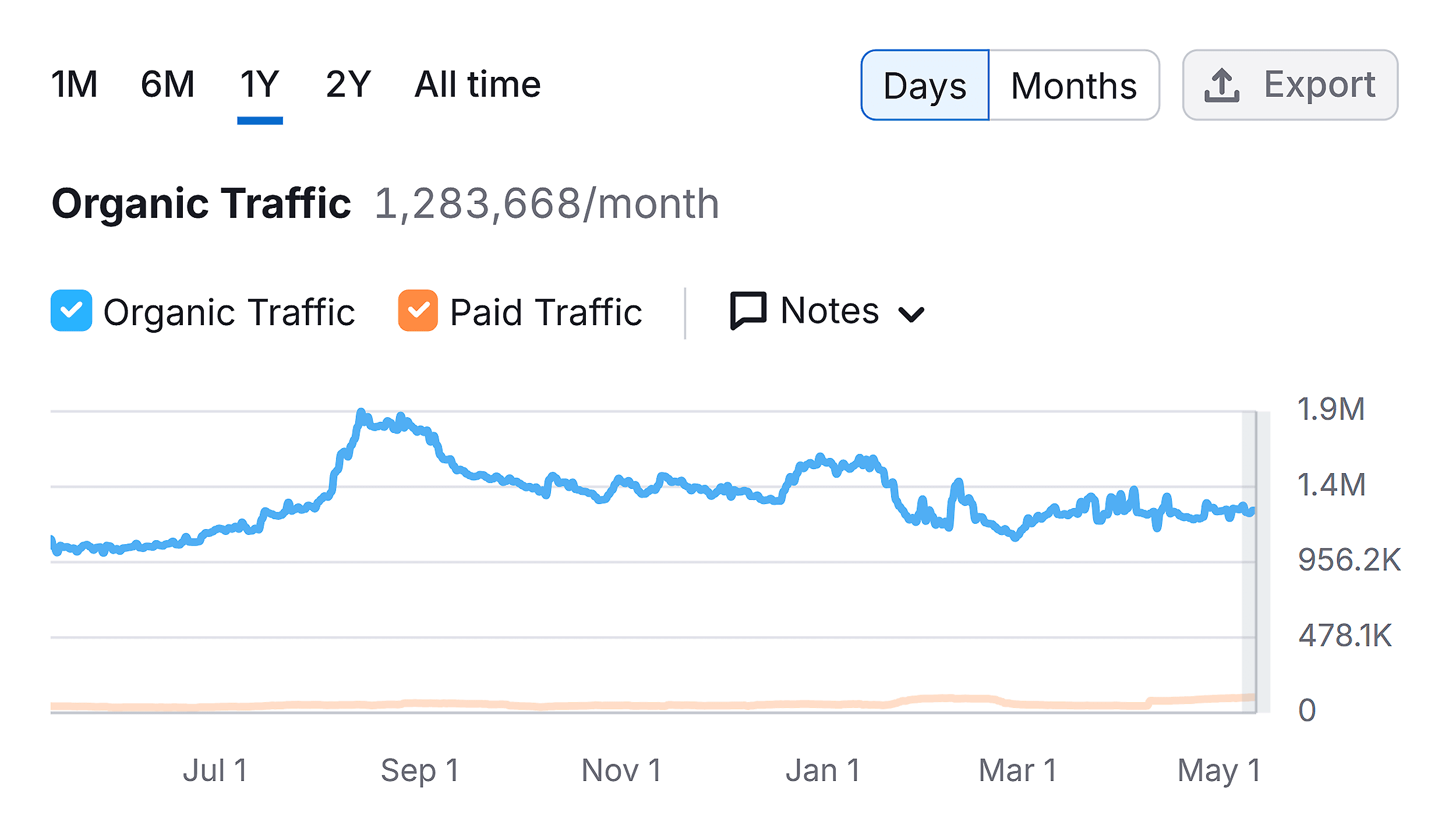Image resolution: width=1456 pixels, height=835 pixels.
Task: Click the Jan 1 date label
Action: click(x=823, y=770)
